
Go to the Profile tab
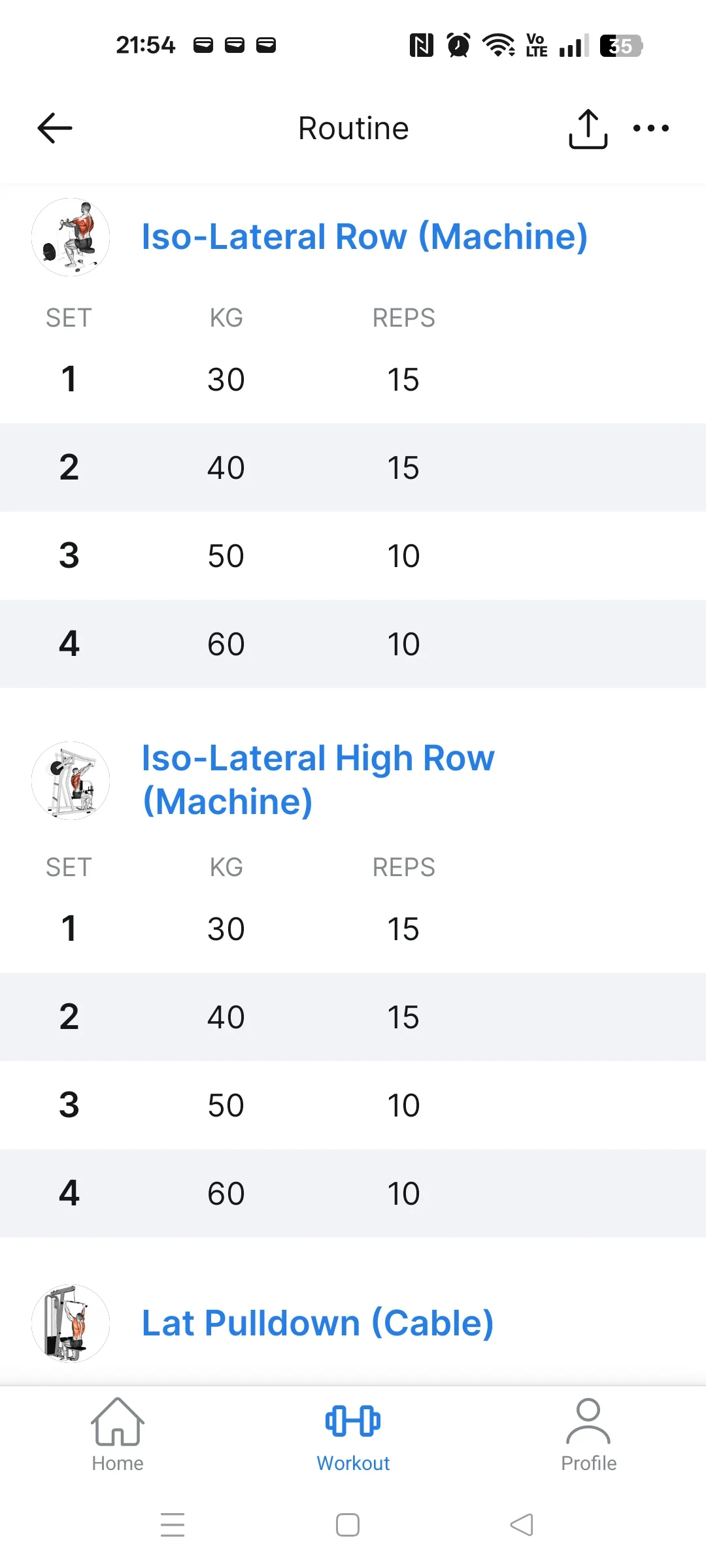click(588, 1435)
